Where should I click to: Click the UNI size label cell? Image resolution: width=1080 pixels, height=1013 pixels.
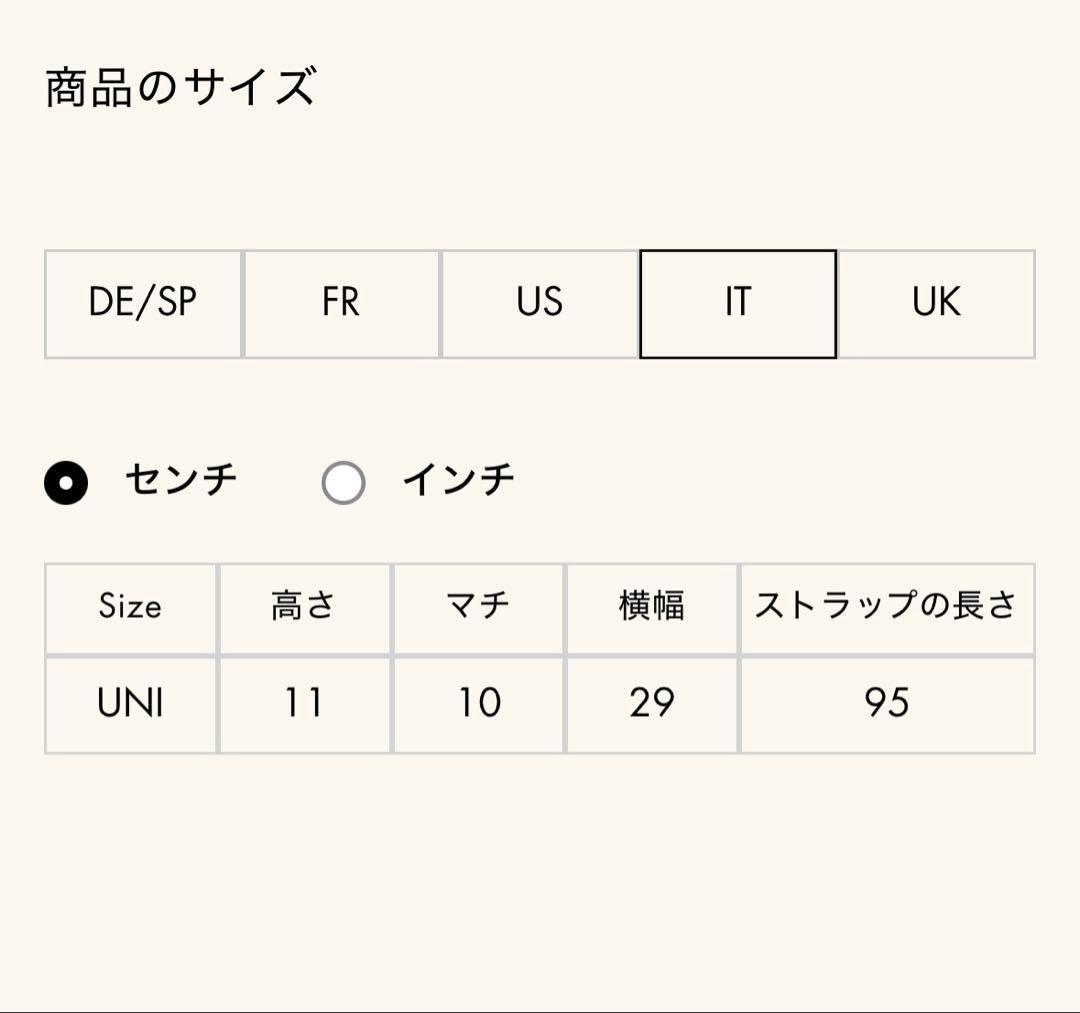(x=129, y=703)
